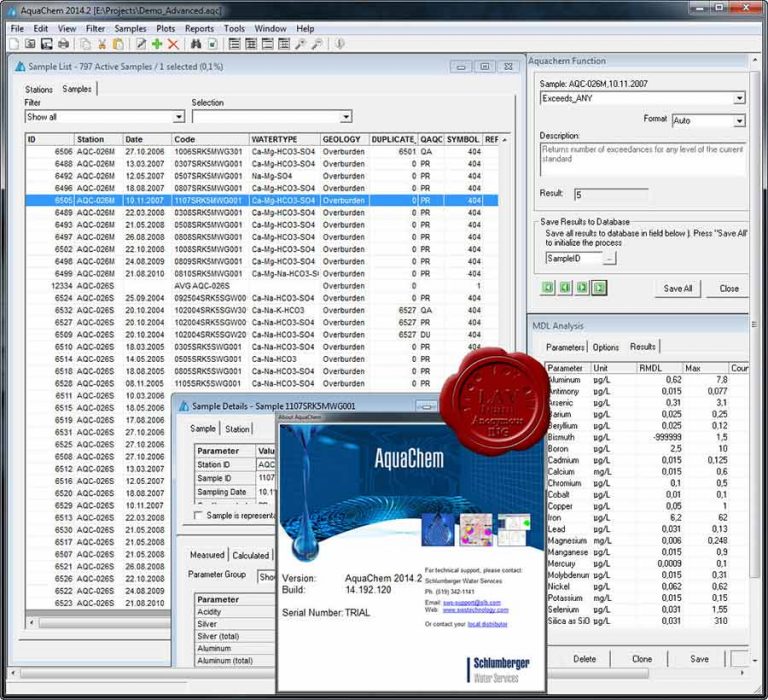The image size is (768, 700).
Task: Click the green plus Add icon
Action: [x=157, y=44]
